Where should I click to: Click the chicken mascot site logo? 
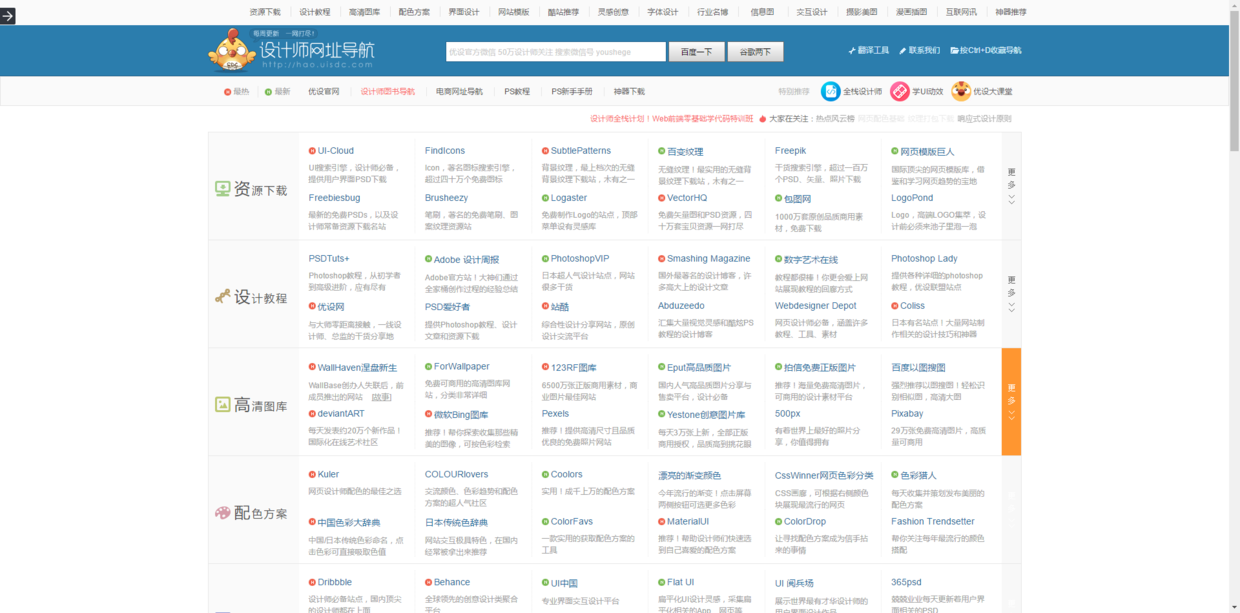231,50
